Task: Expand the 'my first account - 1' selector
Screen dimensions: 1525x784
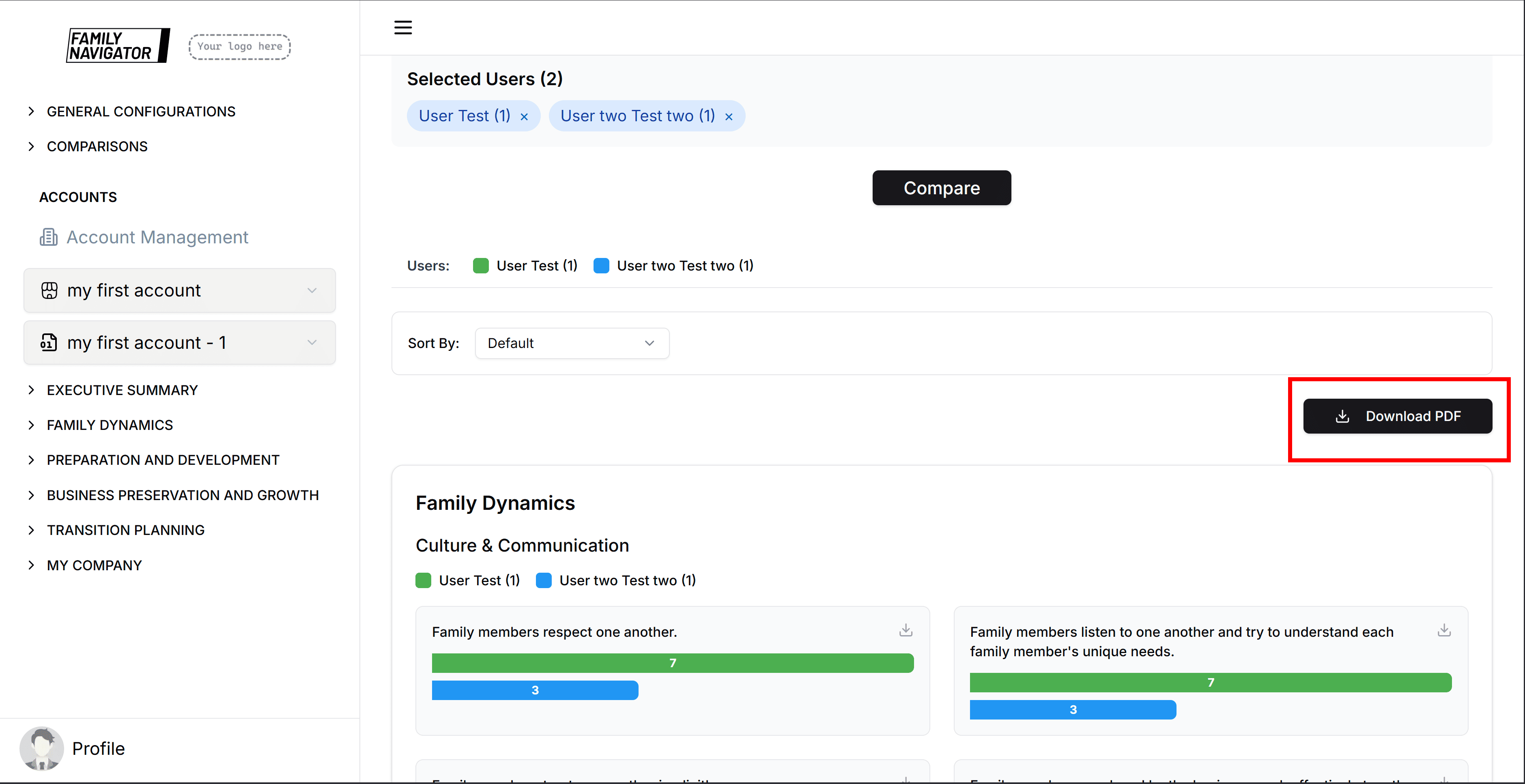Action: (x=179, y=343)
